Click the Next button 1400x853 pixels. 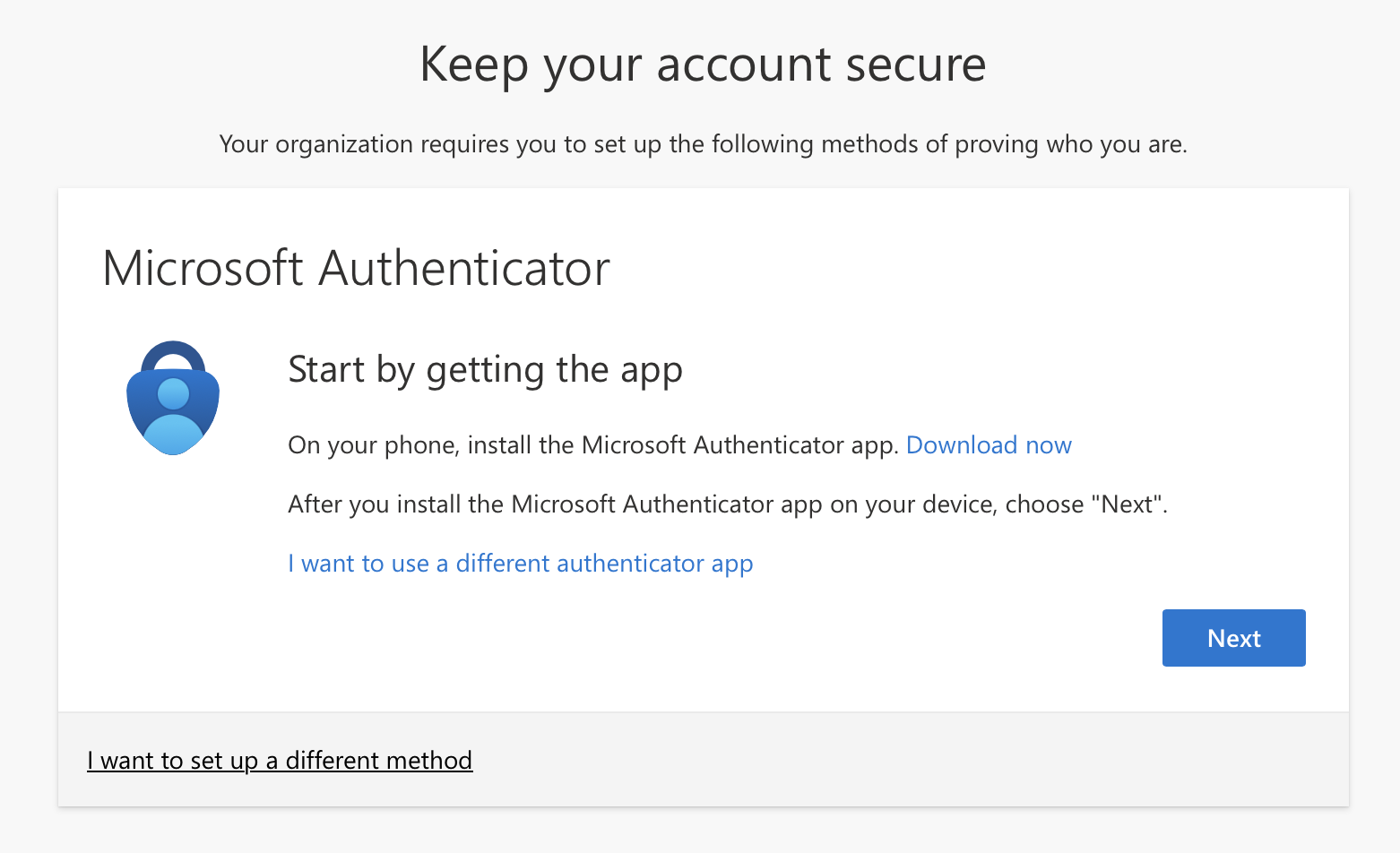pyautogui.click(x=1233, y=638)
